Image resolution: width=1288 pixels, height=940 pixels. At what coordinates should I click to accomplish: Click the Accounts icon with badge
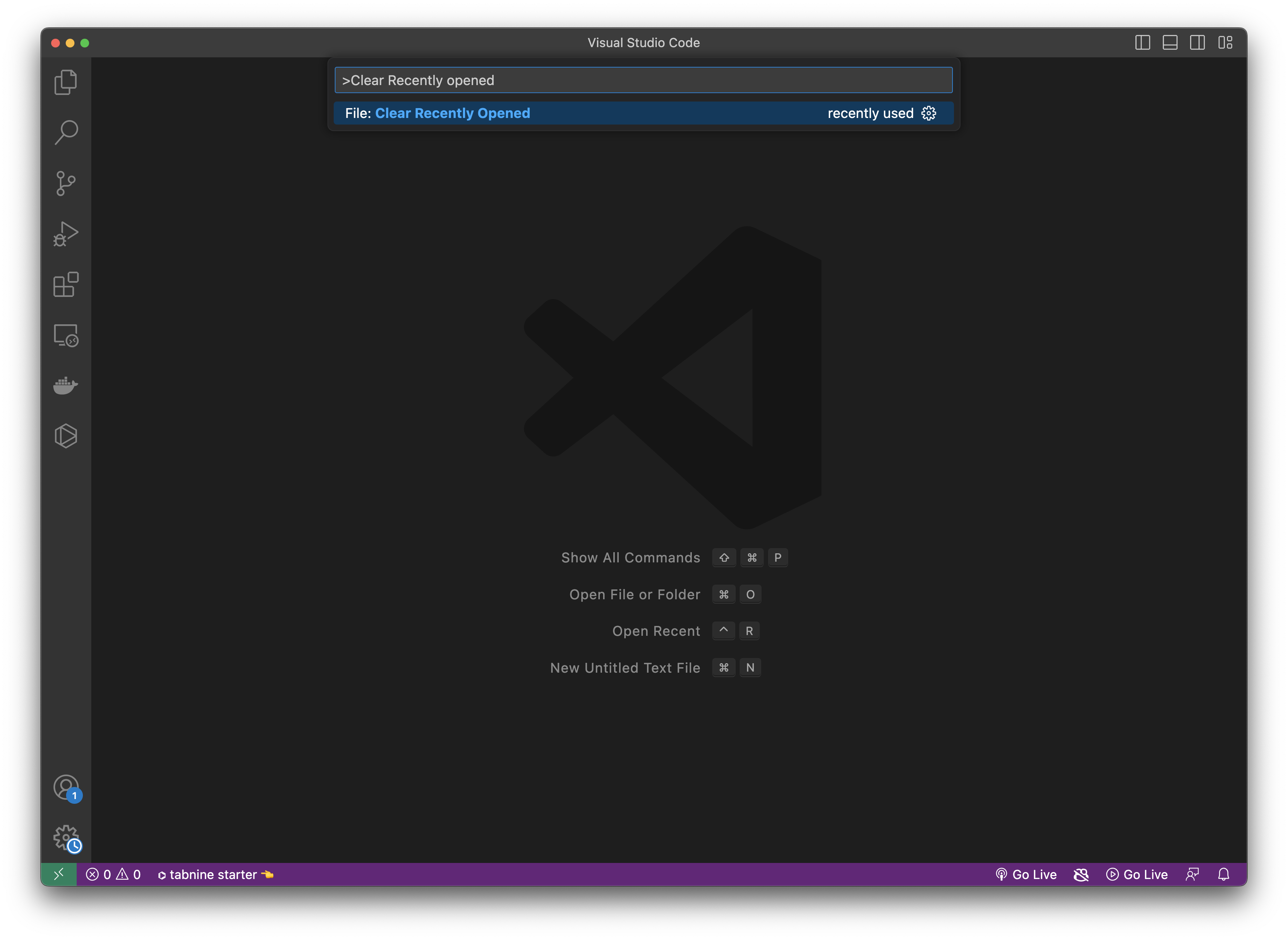click(66, 788)
